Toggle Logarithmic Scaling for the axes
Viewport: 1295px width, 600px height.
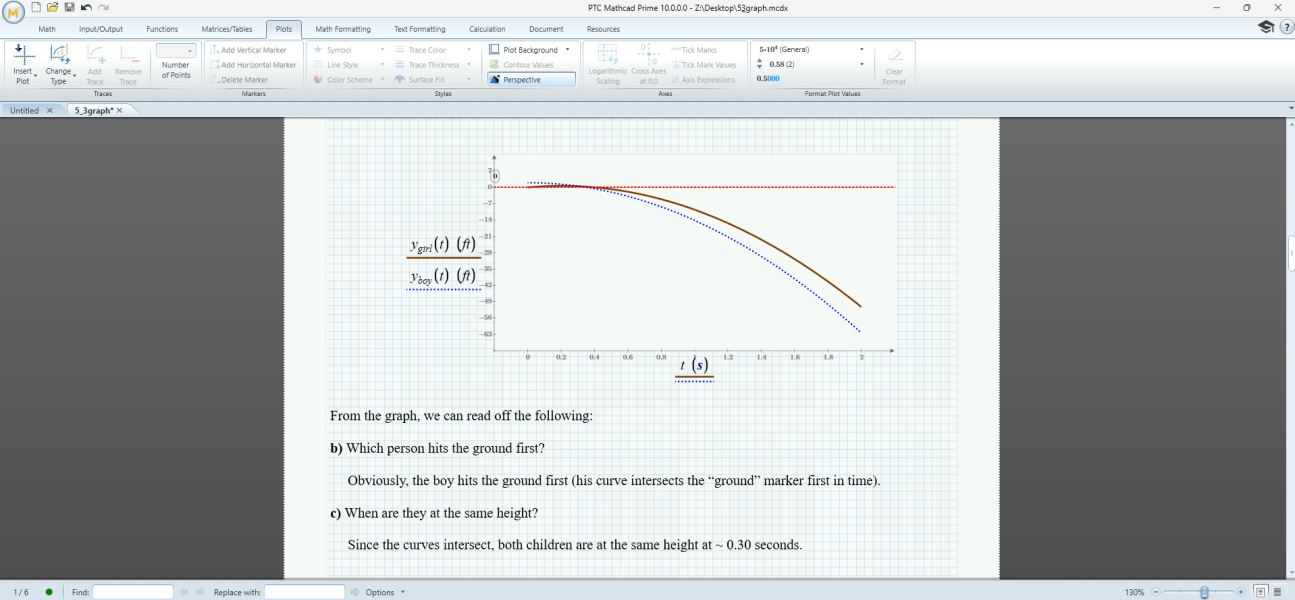[608, 65]
